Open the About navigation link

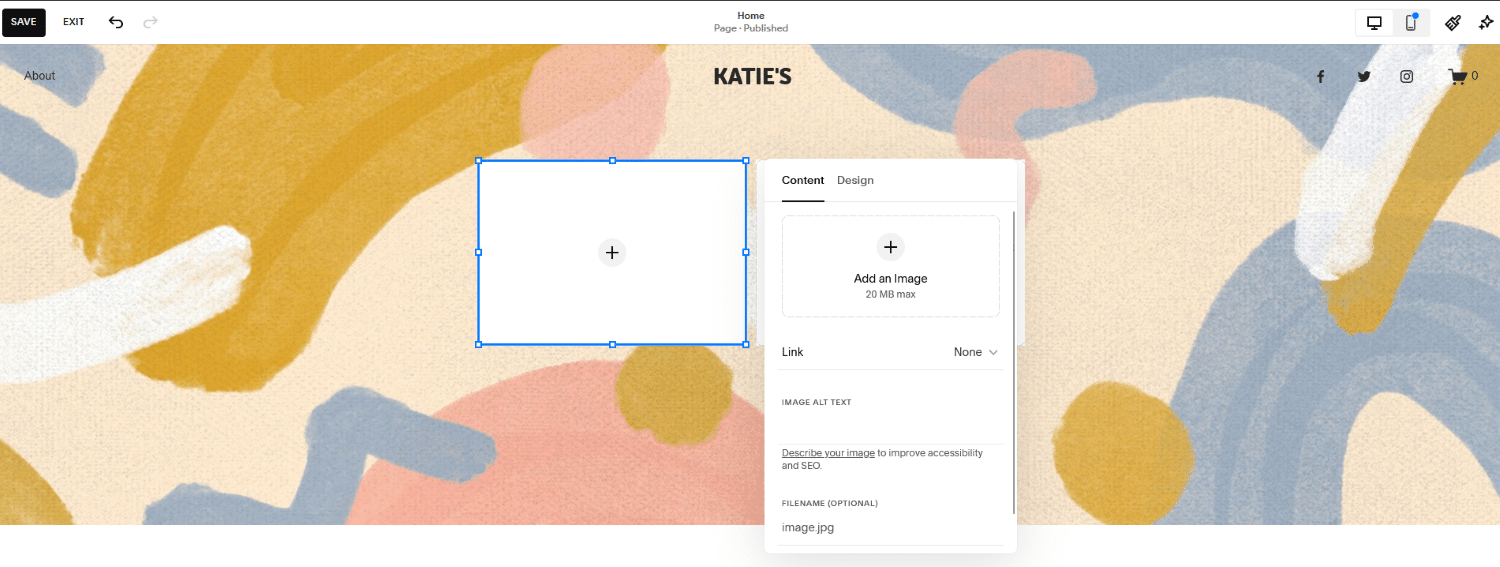point(40,76)
